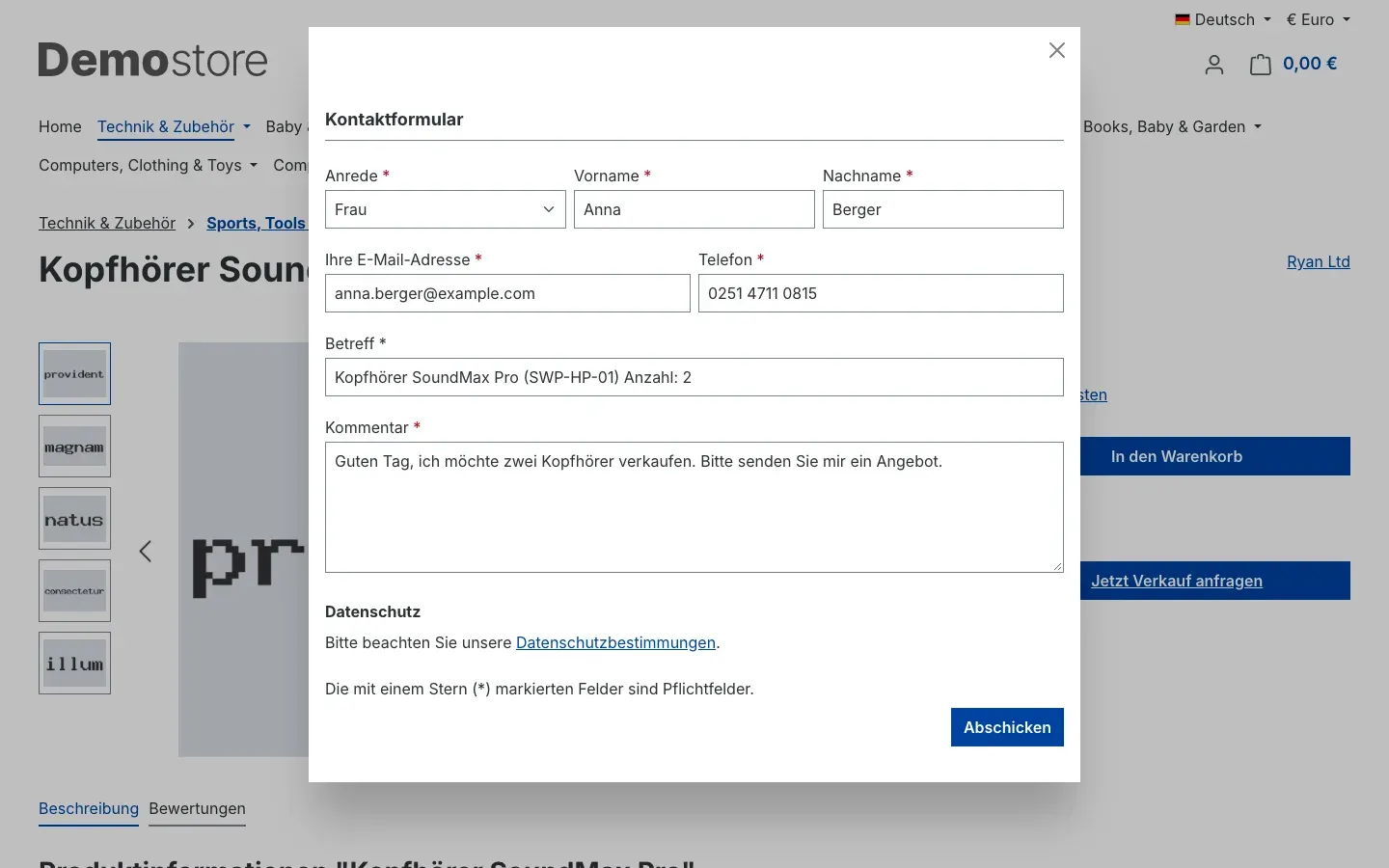The image size is (1389, 868).
Task: Switch to the Bewertungen tab
Action: pos(197,809)
